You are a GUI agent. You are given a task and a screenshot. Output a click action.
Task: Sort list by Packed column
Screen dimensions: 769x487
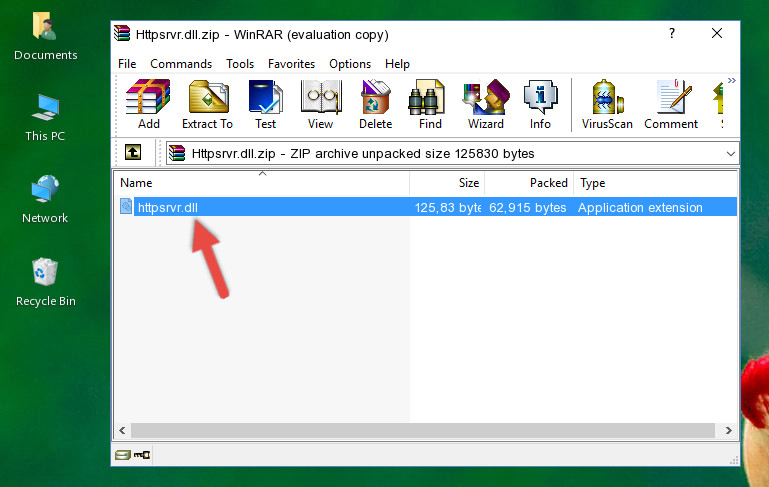pyautogui.click(x=529, y=183)
